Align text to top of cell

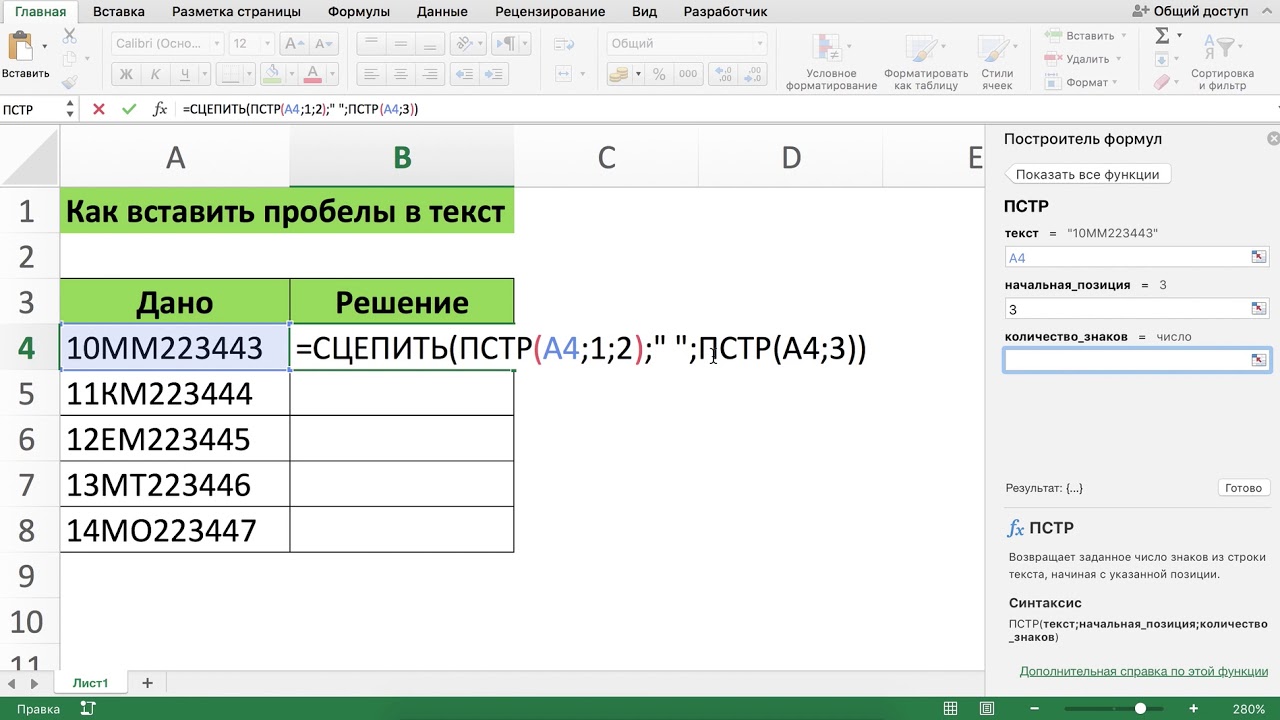371,43
